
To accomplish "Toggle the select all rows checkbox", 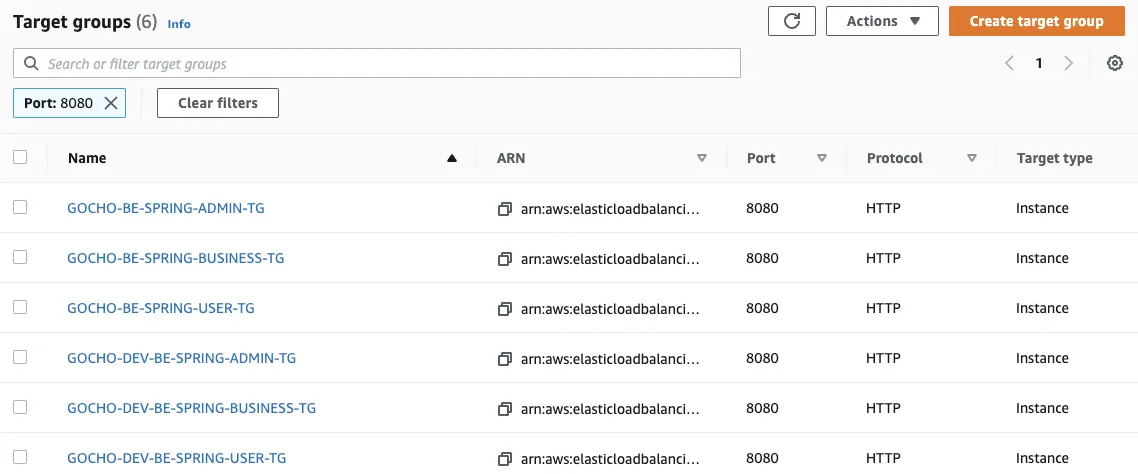I will click(x=20, y=157).
